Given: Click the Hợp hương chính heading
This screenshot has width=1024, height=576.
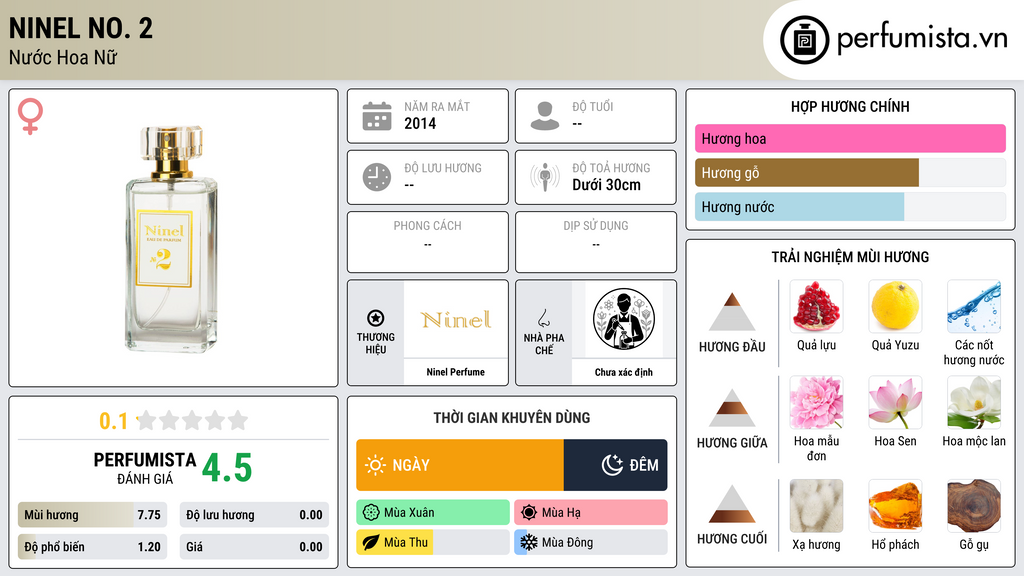Looking at the screenshot, I should click(850, 106).
